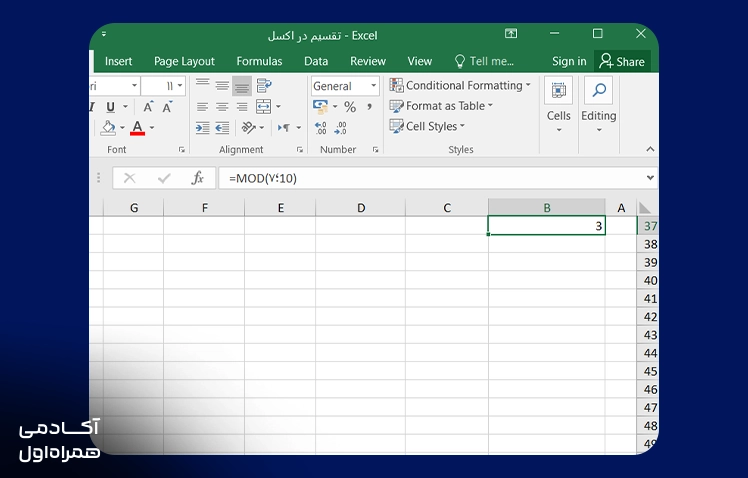Open Merge & Center dropdown arrow
The height and width of the screenshot is (478, 748).
click(279, 107)
